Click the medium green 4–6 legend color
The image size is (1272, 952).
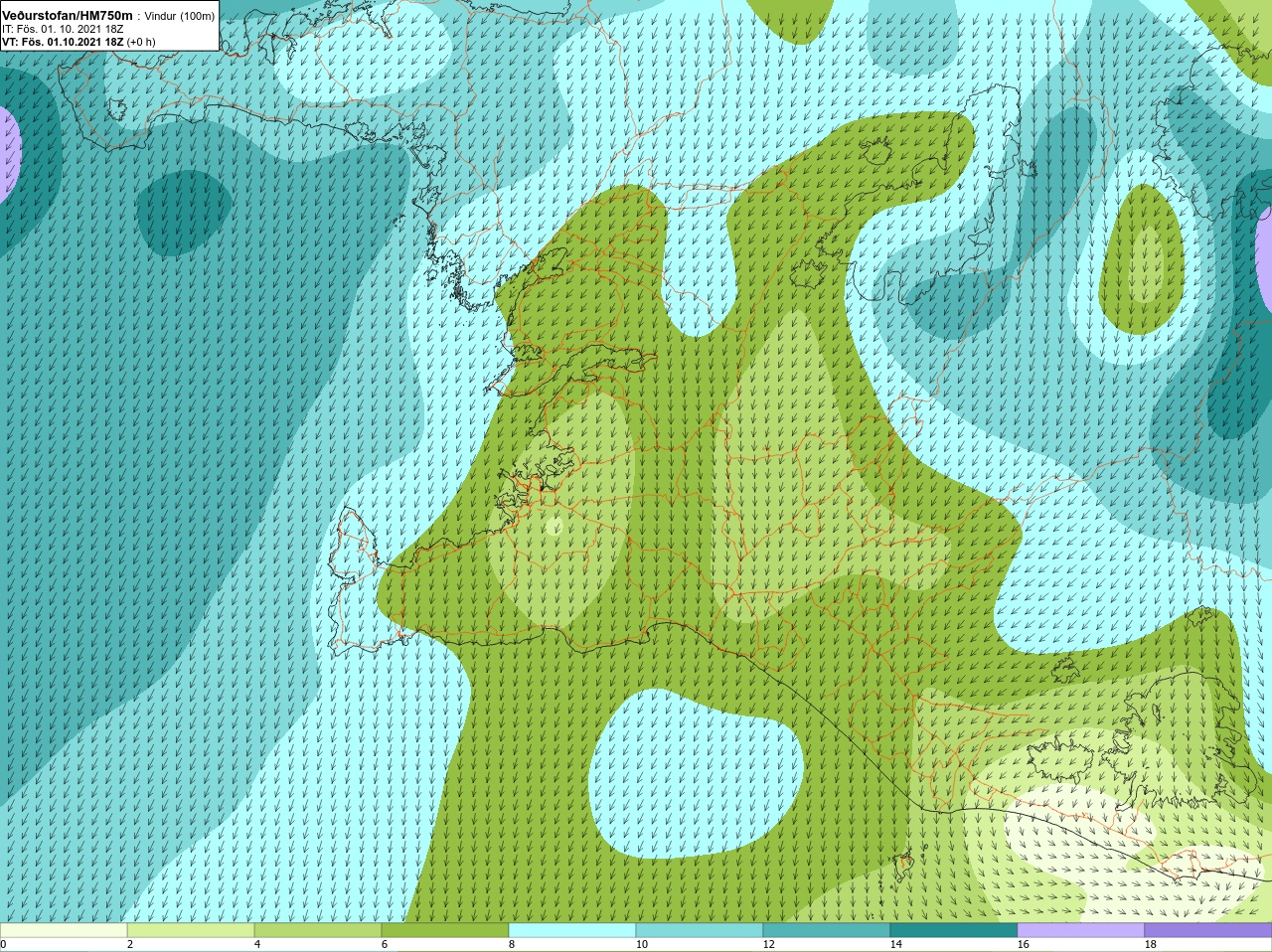[318, 930]
